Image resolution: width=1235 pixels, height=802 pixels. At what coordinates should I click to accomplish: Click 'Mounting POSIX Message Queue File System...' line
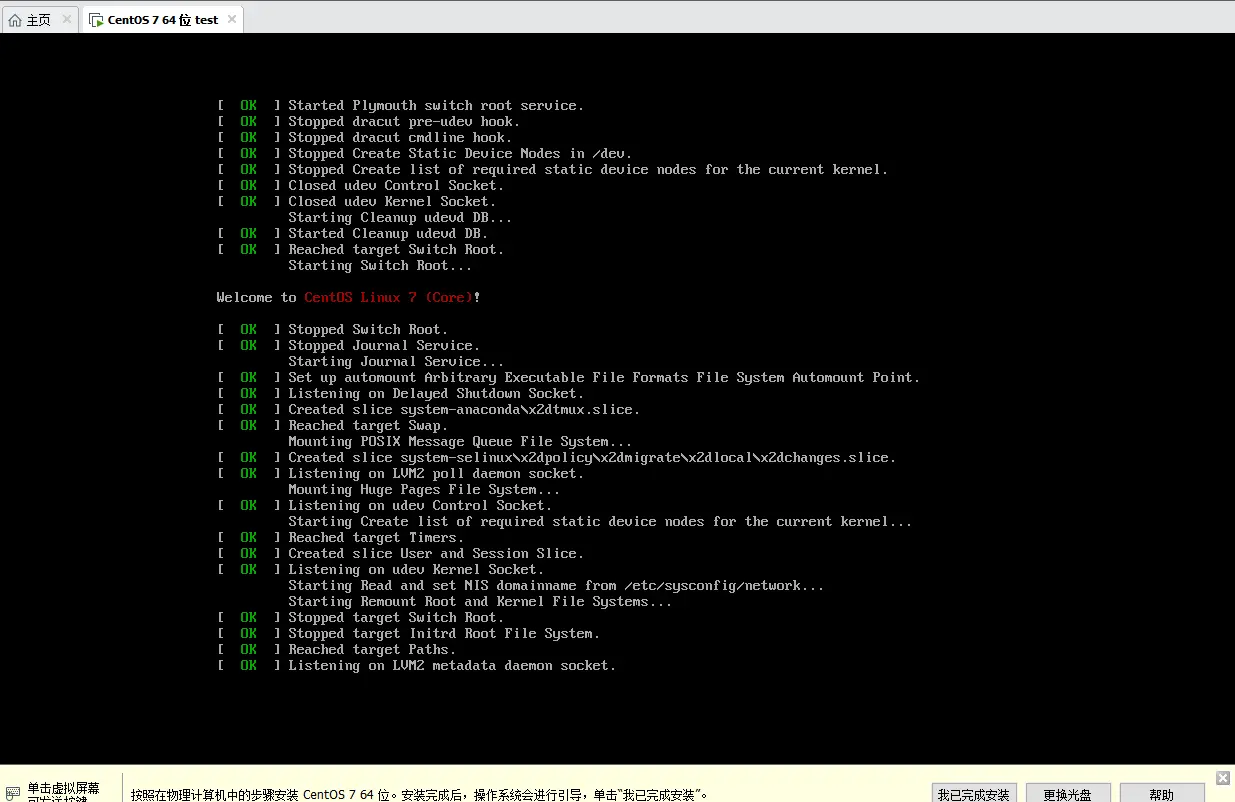pos(460,441)
